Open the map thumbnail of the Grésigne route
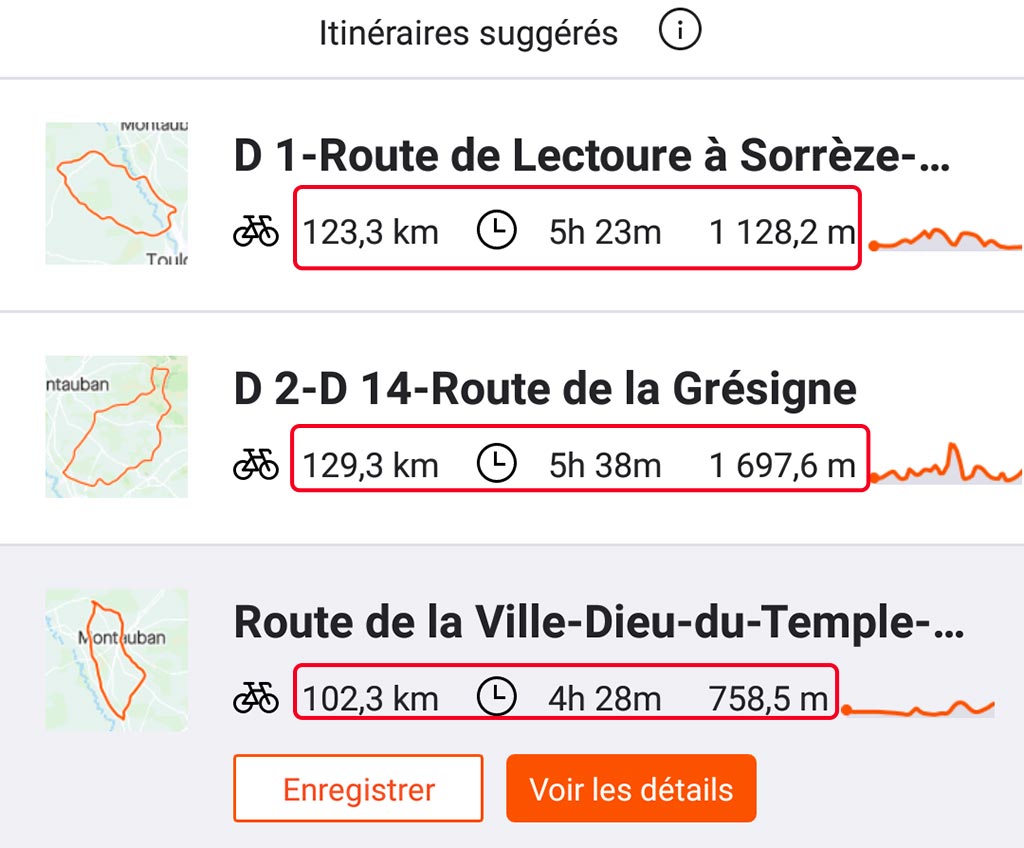 [116, 427]
